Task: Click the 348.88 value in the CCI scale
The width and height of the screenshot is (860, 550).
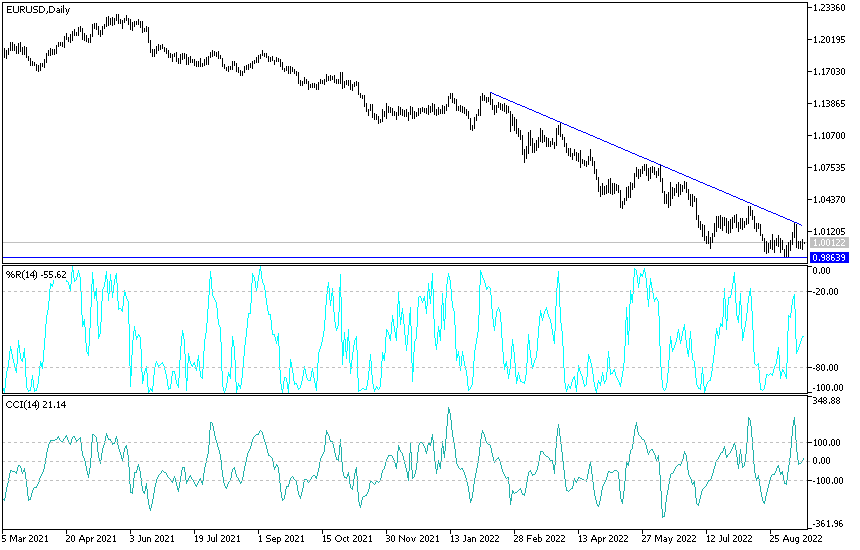Action: [826, 401]
